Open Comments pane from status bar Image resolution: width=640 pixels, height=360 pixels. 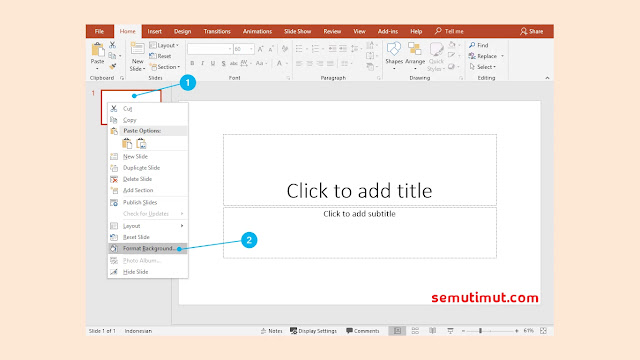(363, 331)
